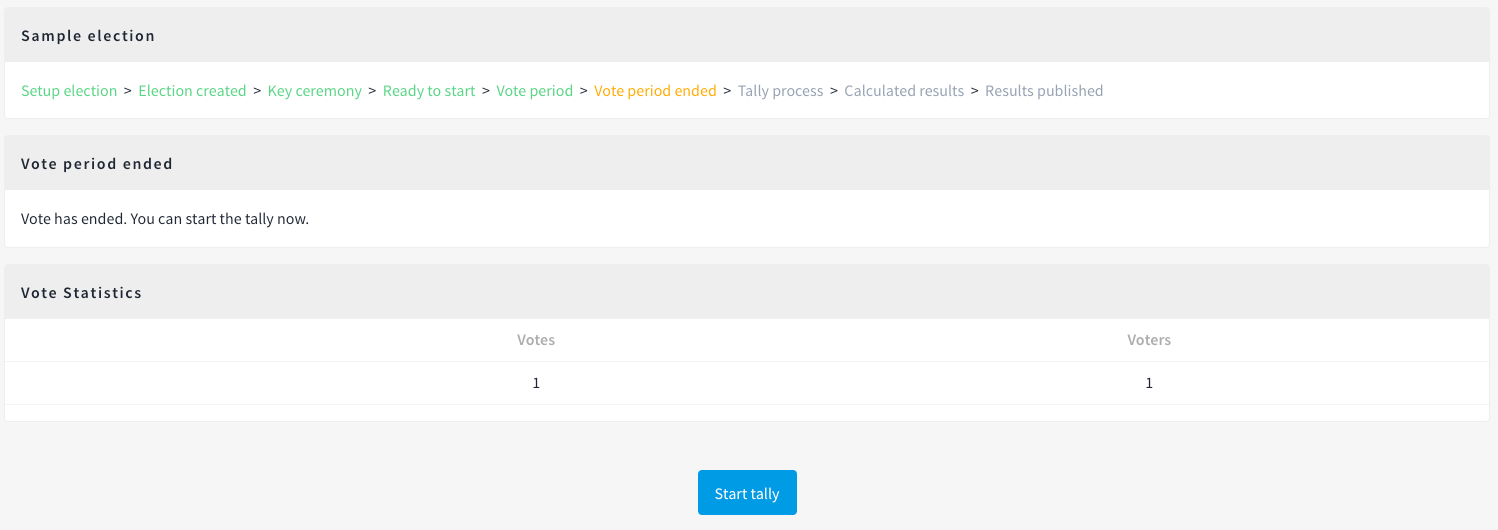Go to Results published step
Image resolution: width=1498 pixels, height=530 pixels.
click(x=1044, y=91)
